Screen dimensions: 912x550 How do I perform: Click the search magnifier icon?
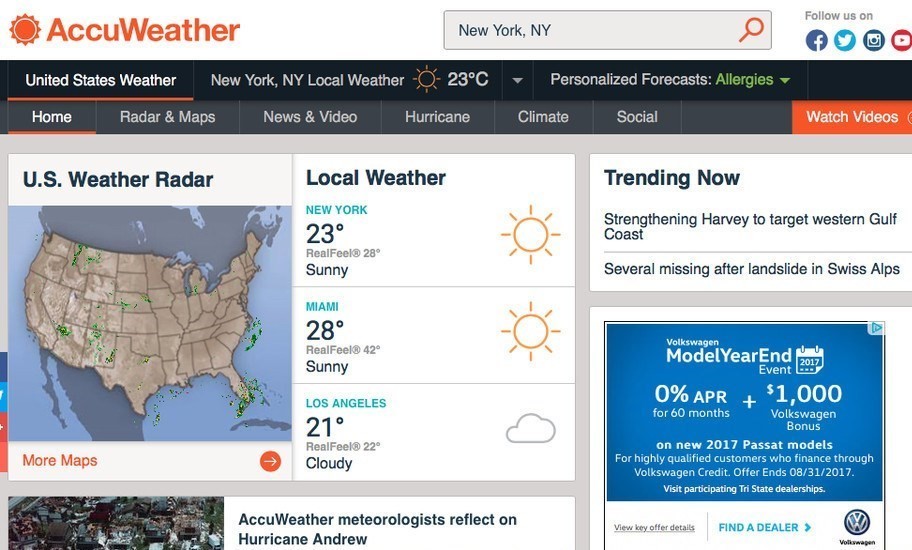750,30
